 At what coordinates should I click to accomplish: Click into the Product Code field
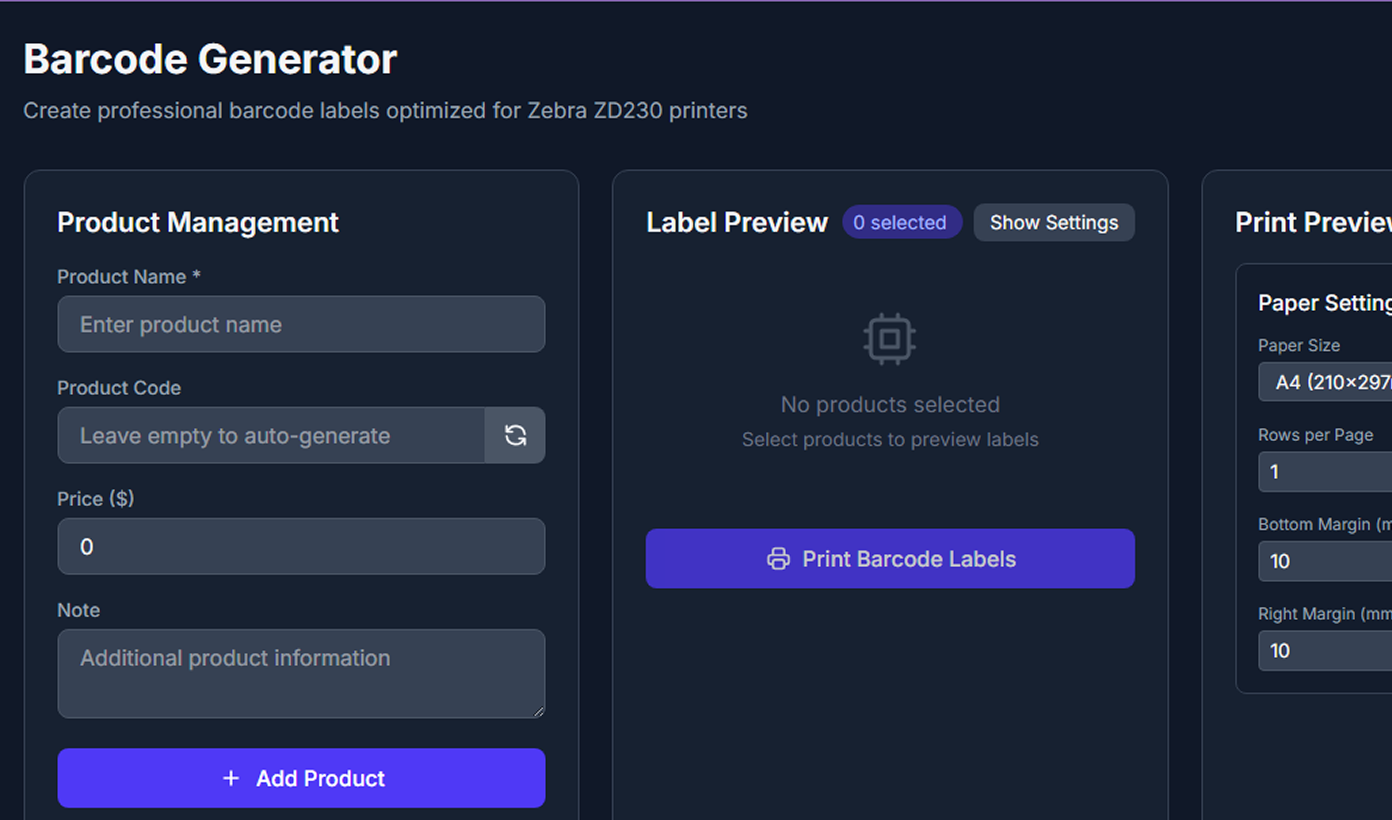click(270, 435)
